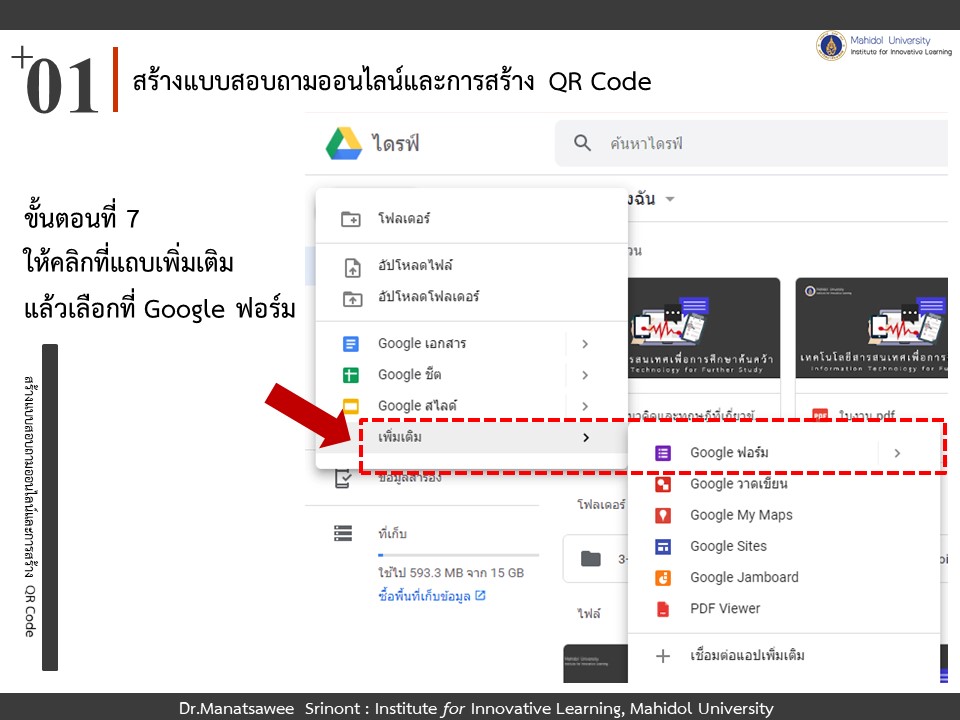Expand the Google เอกสาร submenu chevron
This screenshot has height=720, width=960.
(x=585, y=344)
